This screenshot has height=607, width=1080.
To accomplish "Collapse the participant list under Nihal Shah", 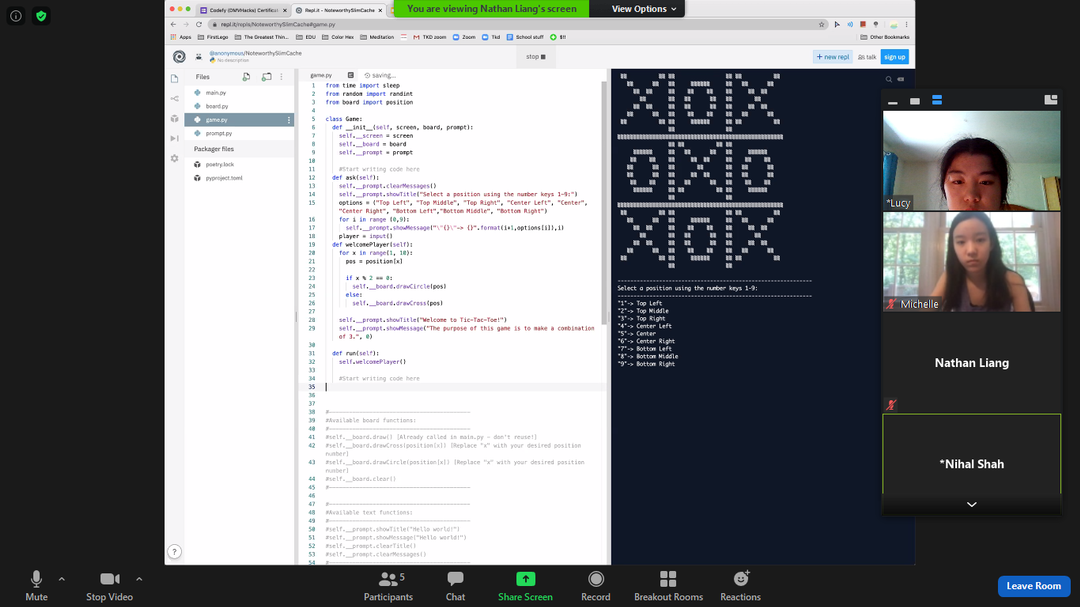I will (971, 504).
